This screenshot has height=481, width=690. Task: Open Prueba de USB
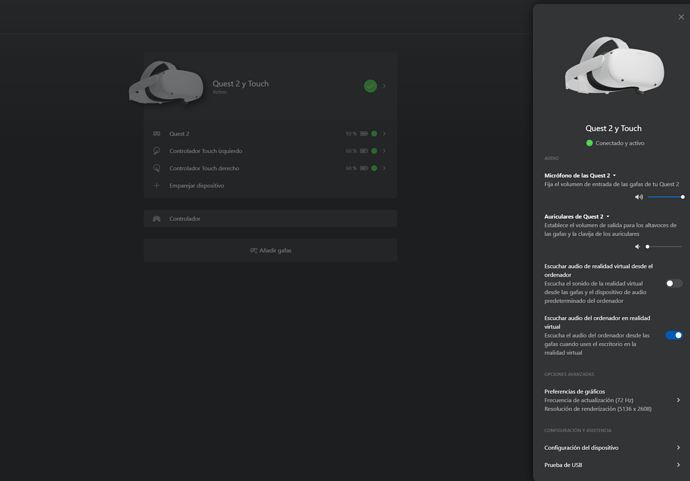point(613,465)
